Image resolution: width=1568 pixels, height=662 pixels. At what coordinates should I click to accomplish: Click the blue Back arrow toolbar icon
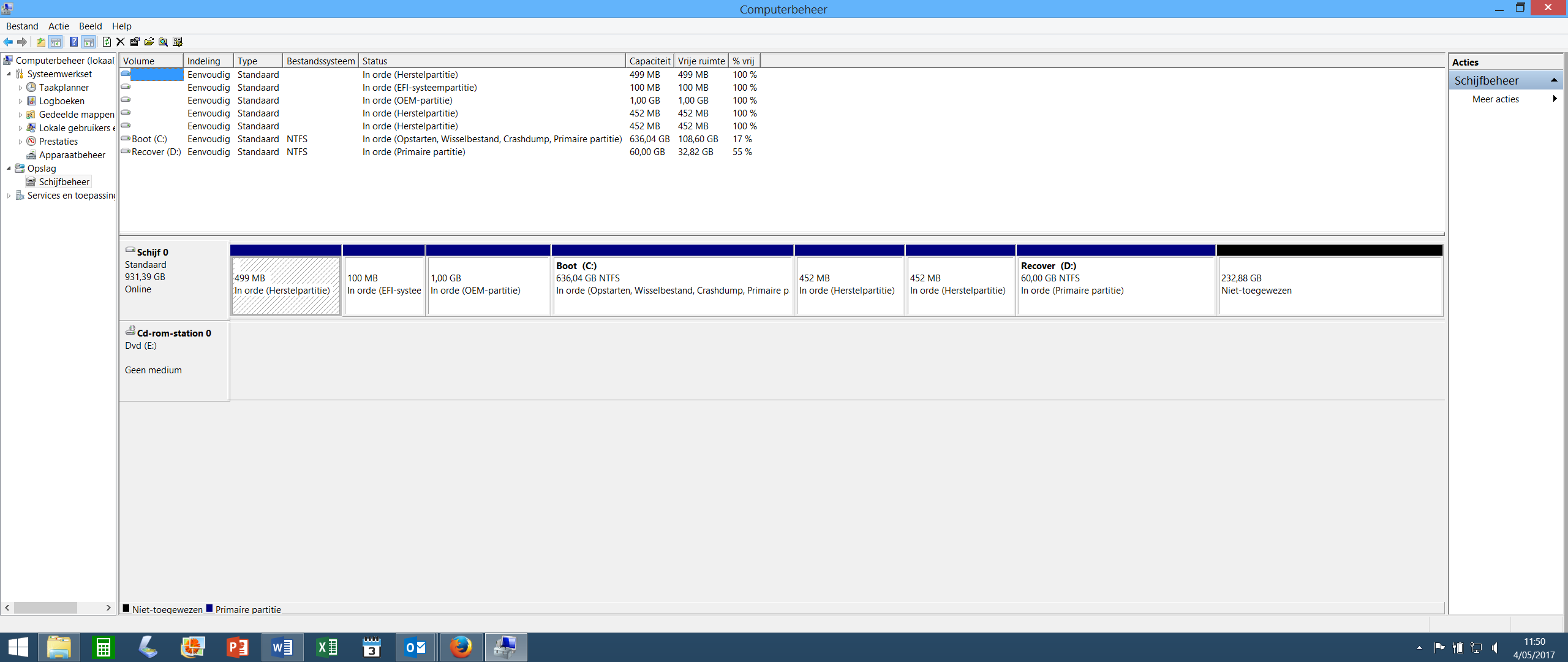click(8, 42)
